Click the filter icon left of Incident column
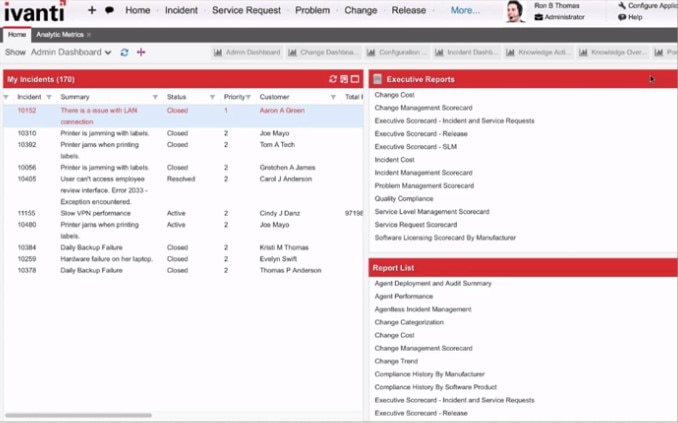This screenshot has height=423, width=678. pyautogui.click(x=6, y=97)
